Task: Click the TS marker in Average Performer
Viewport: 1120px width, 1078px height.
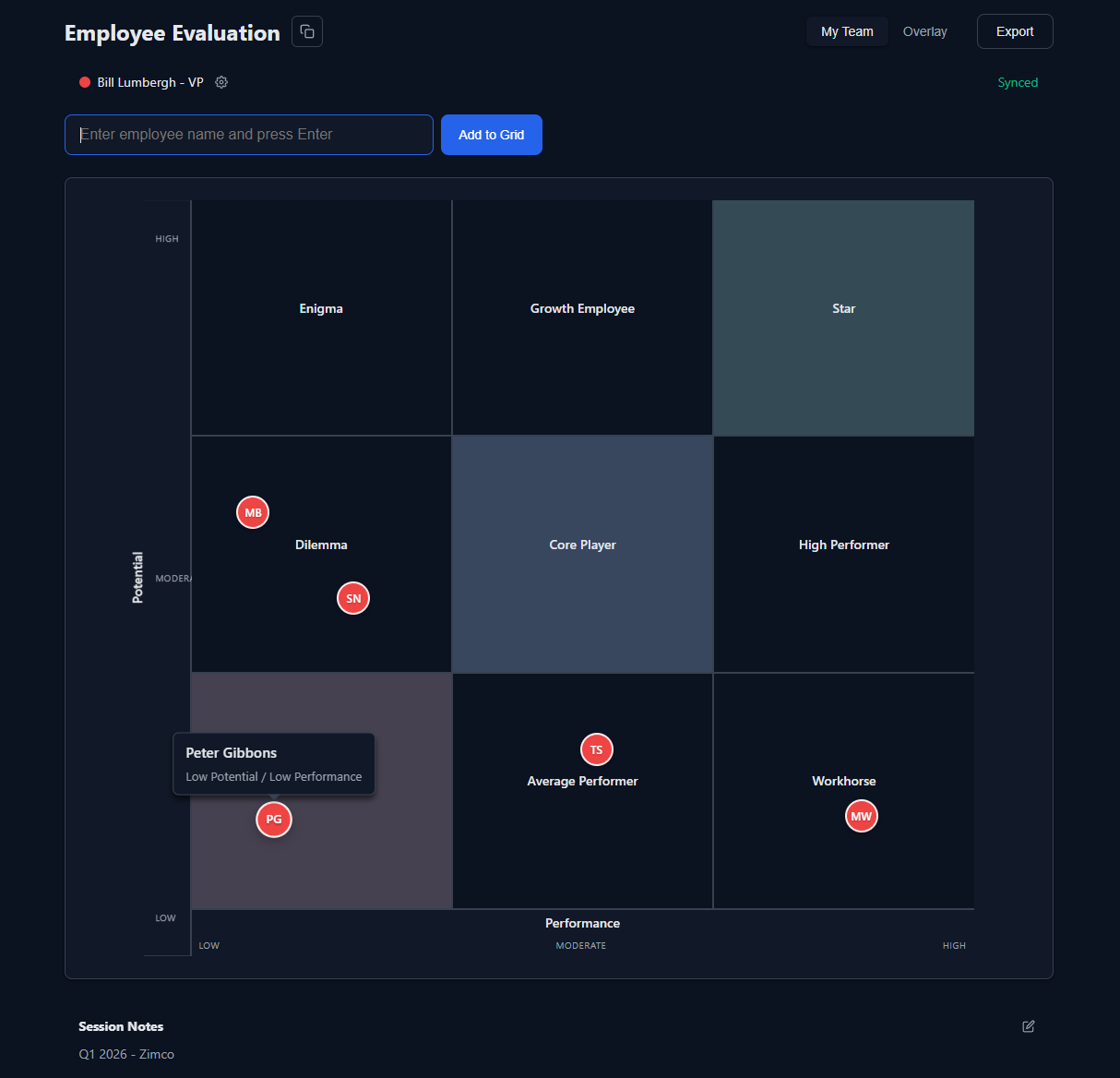Action: [x=596, y=749]
